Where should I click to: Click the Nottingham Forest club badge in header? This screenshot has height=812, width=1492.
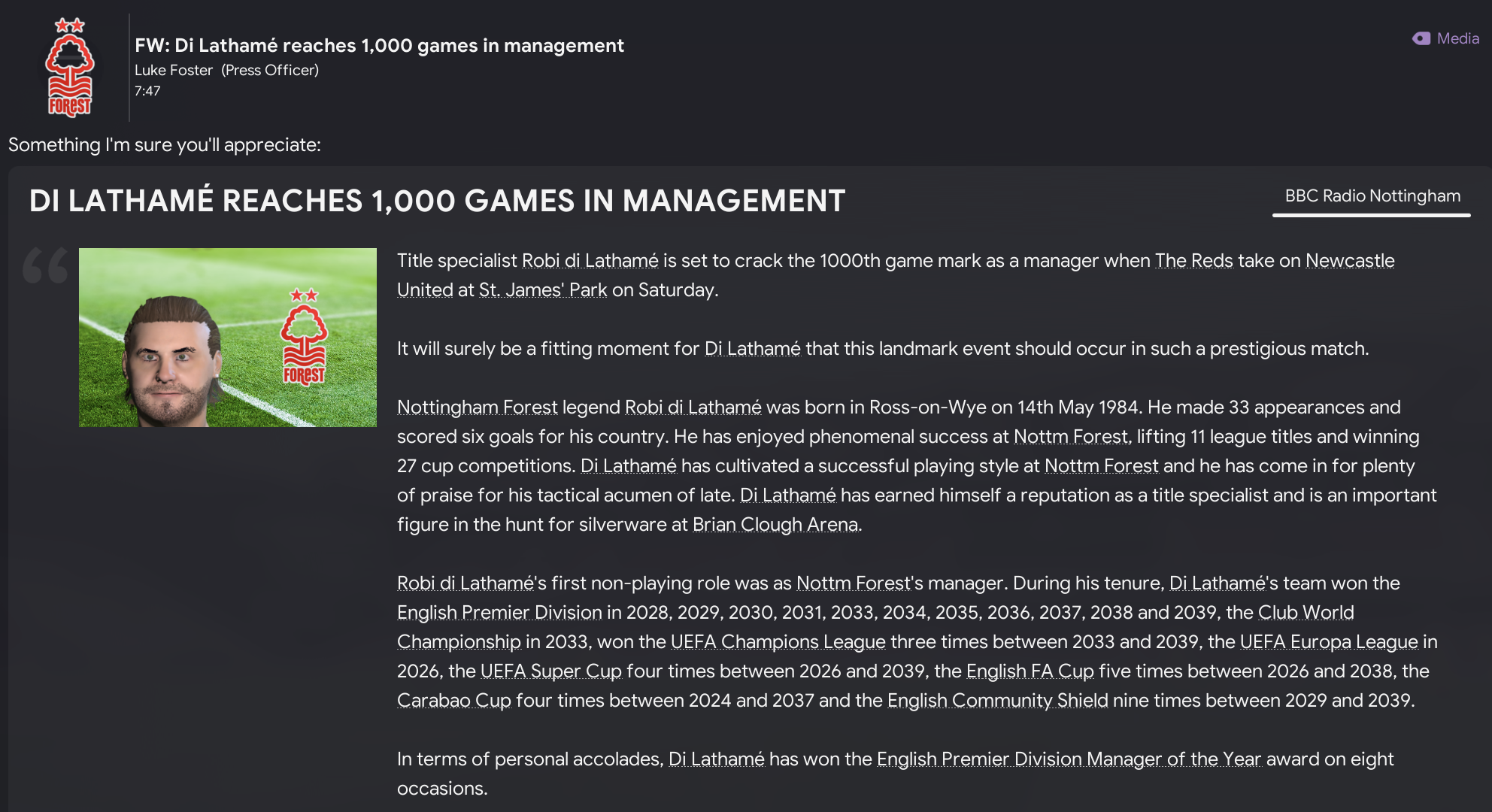[70, 68]
